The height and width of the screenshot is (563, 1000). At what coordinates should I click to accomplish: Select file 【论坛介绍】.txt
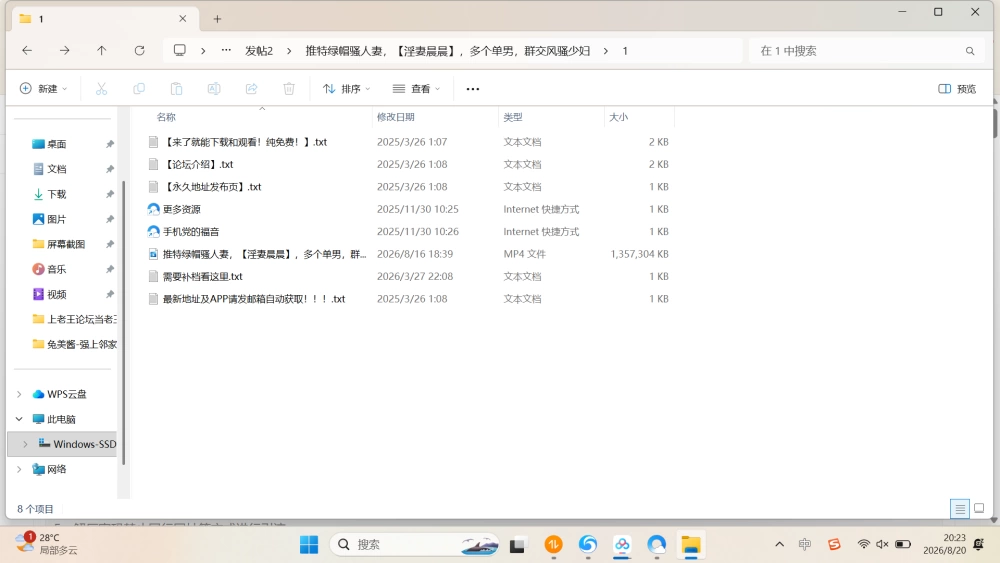[198, 165]
